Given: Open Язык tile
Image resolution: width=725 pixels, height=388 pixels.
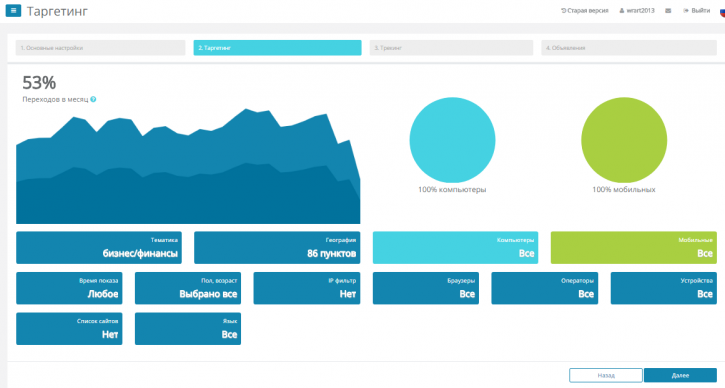Looking at the screenshot, I should click(x=188, y=329).
